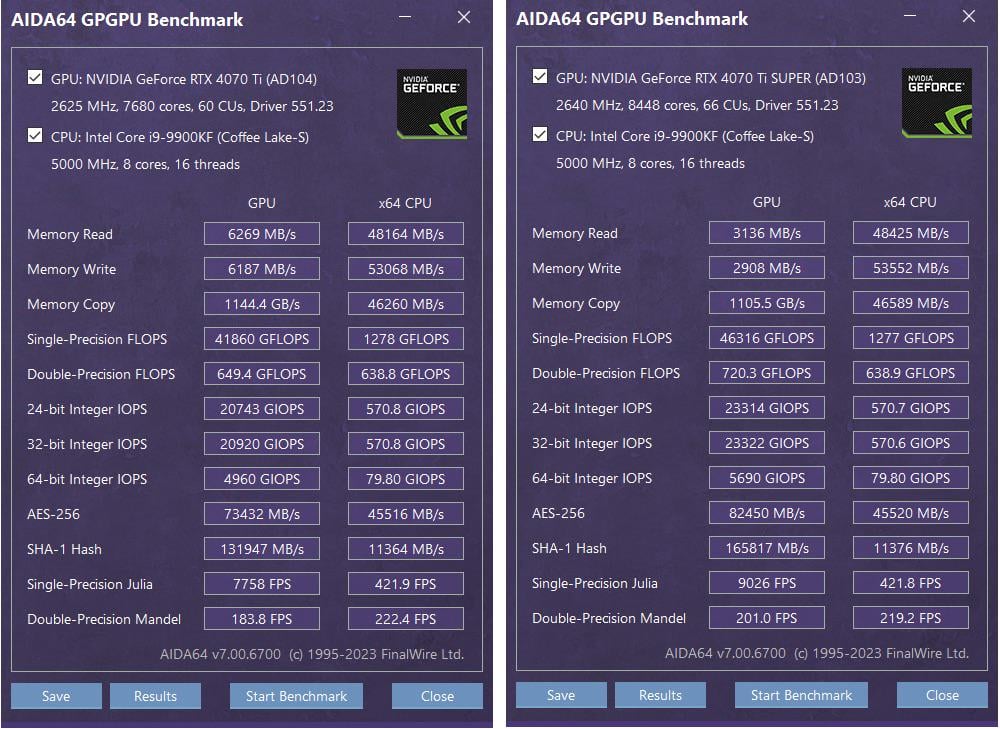Click the 9026 FPS Julia result
This screenshot has height=729, width=1000.
(767, 582)
